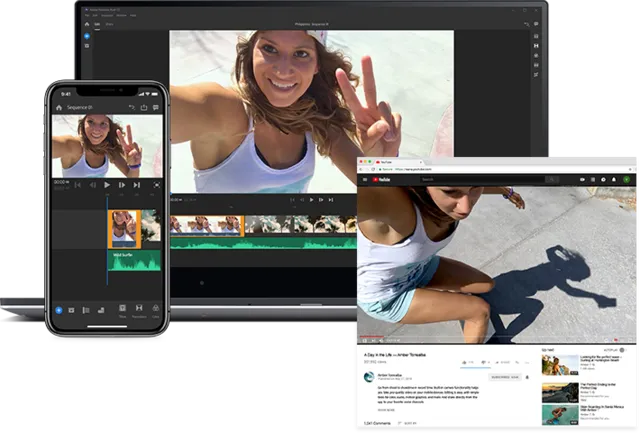The image size is (640, 433).
Task: Tap the blue Add media plus button
Action: (x=59, y=310)
